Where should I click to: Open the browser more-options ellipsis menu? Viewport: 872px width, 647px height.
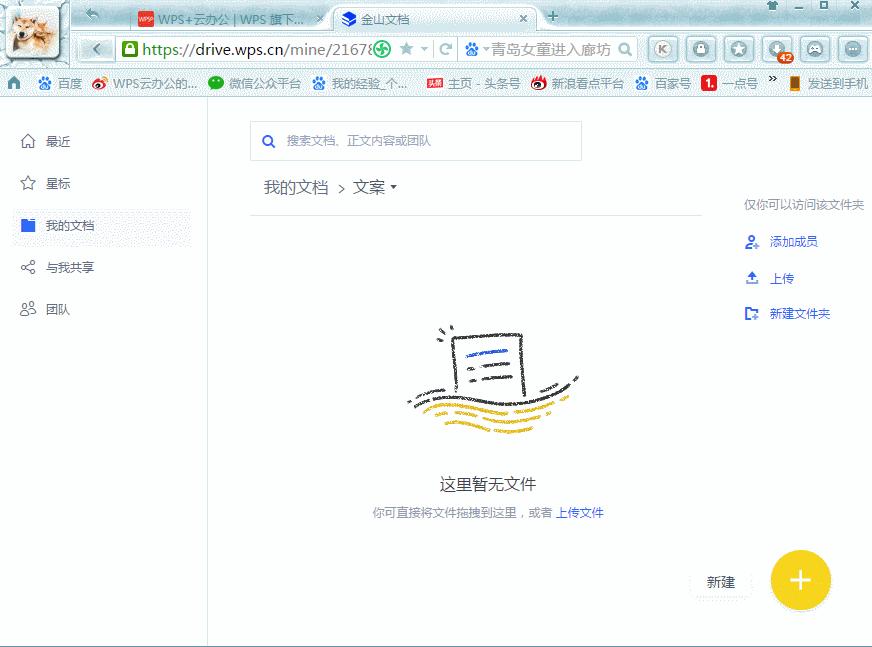point(851,47)
